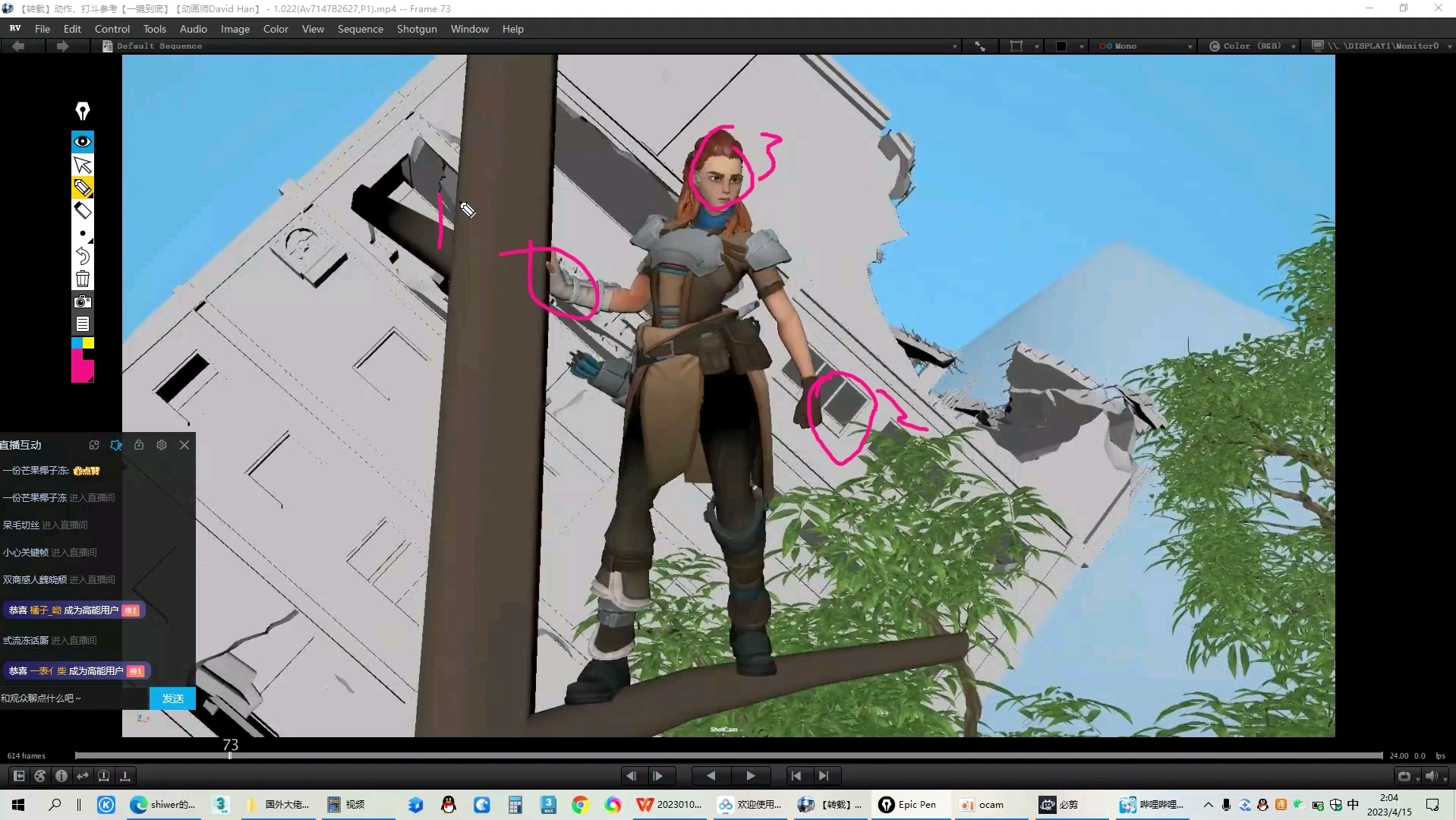Image resolution: width=1456 pixels, height=820 pixels.
Task: Open live chat settings gear
Action: (x=162, y=445)
